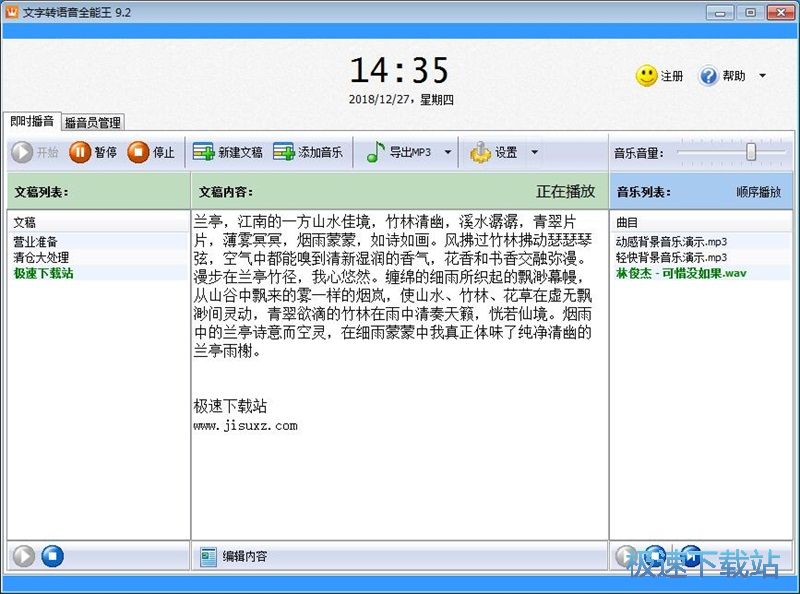
Task: Click the grey play icon under script list
Action: tap(23, 556)
